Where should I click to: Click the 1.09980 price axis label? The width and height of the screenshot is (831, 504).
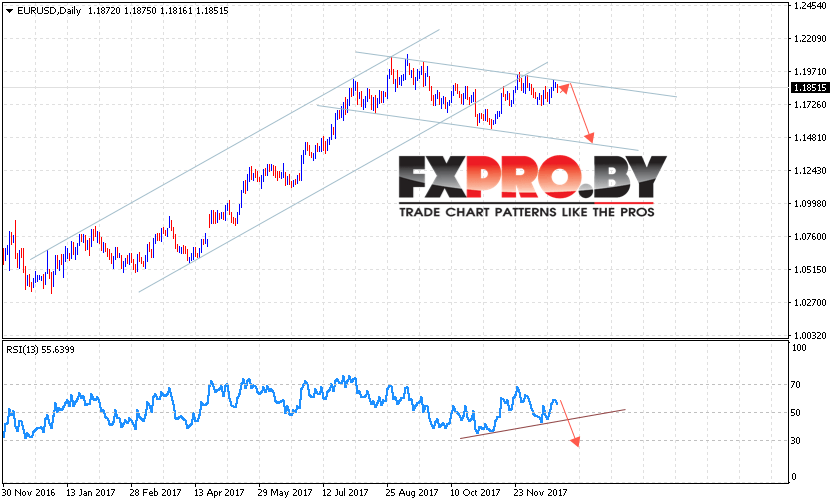810,204
